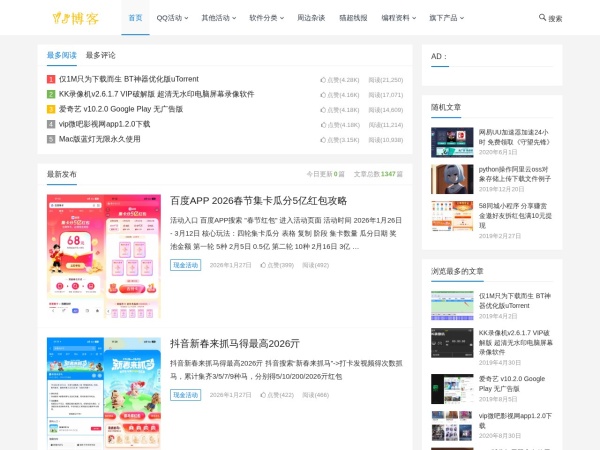Click 百度APP article thumbnail image
Screen dimensions: 600x450
tap(104, 256)
